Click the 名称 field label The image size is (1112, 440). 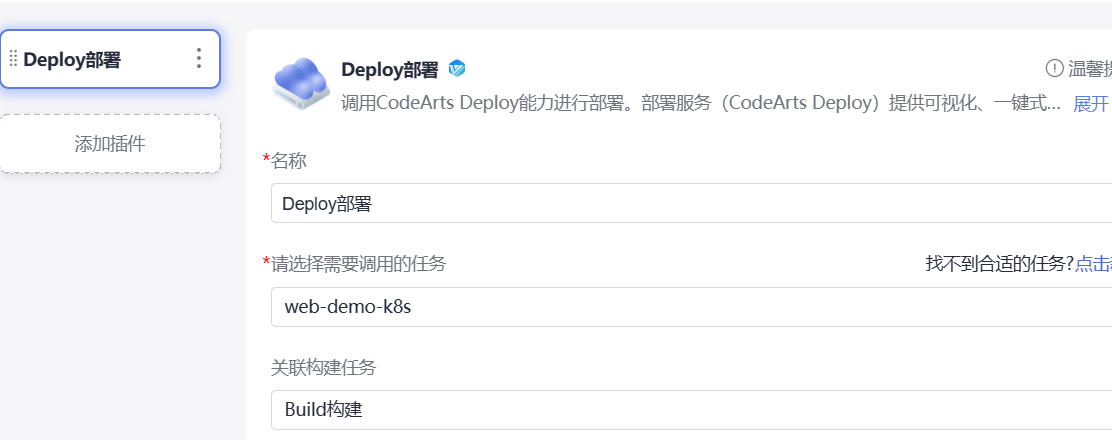pos(289,161)
